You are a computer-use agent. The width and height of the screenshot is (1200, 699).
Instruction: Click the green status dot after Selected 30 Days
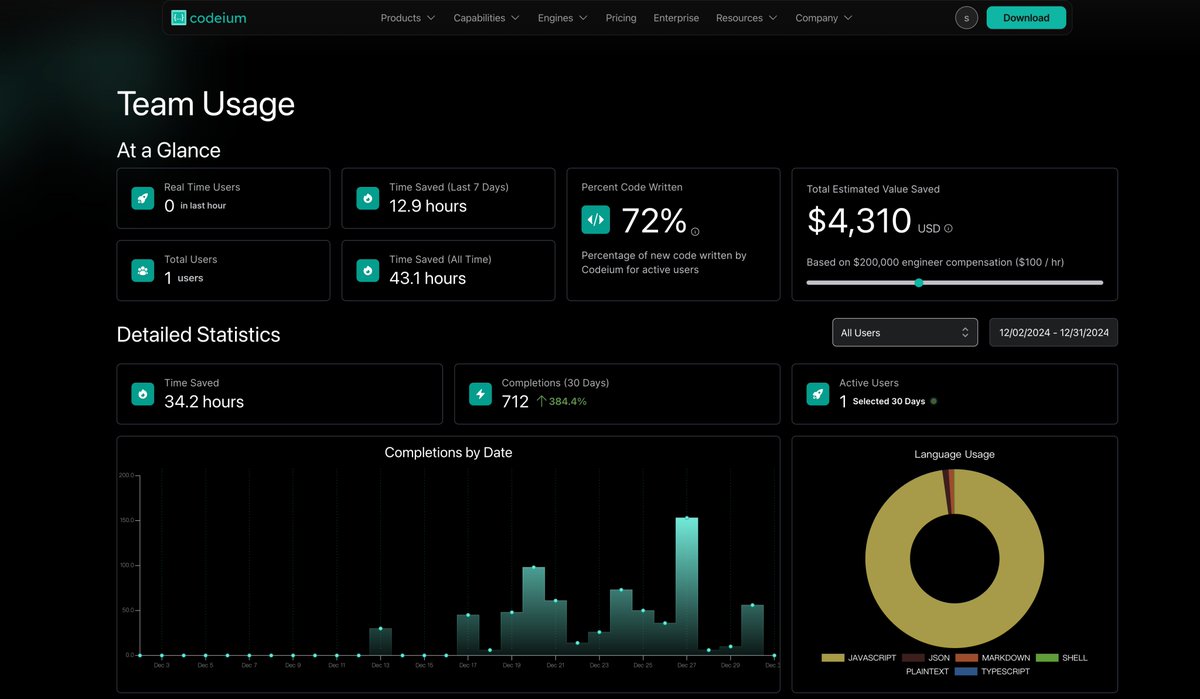pyautogui.click(x=934, y=401)
